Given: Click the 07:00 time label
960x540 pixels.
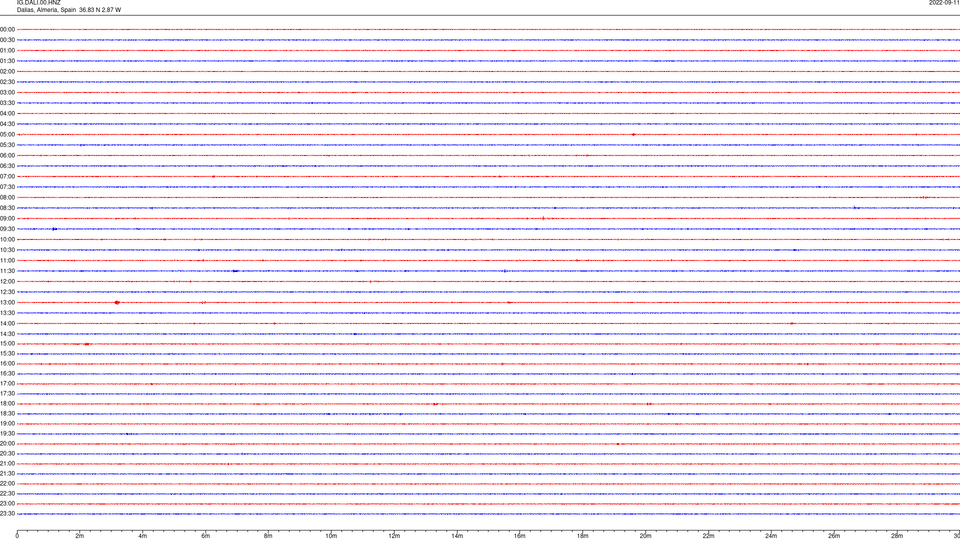Looking at the screenshot, I should point(7,176).
